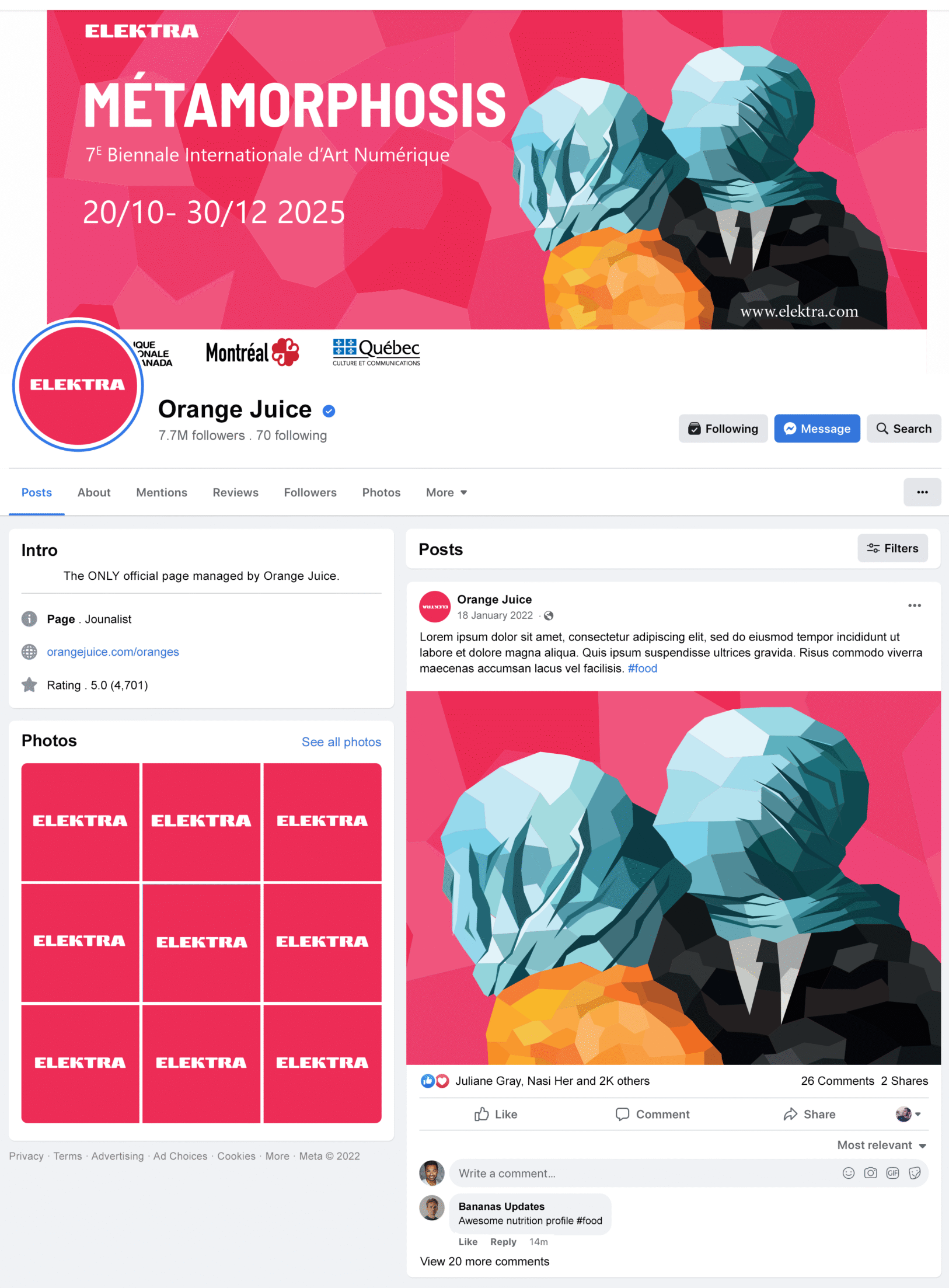
Task: Switch to the About tab
Action: [x=94, y=492]
